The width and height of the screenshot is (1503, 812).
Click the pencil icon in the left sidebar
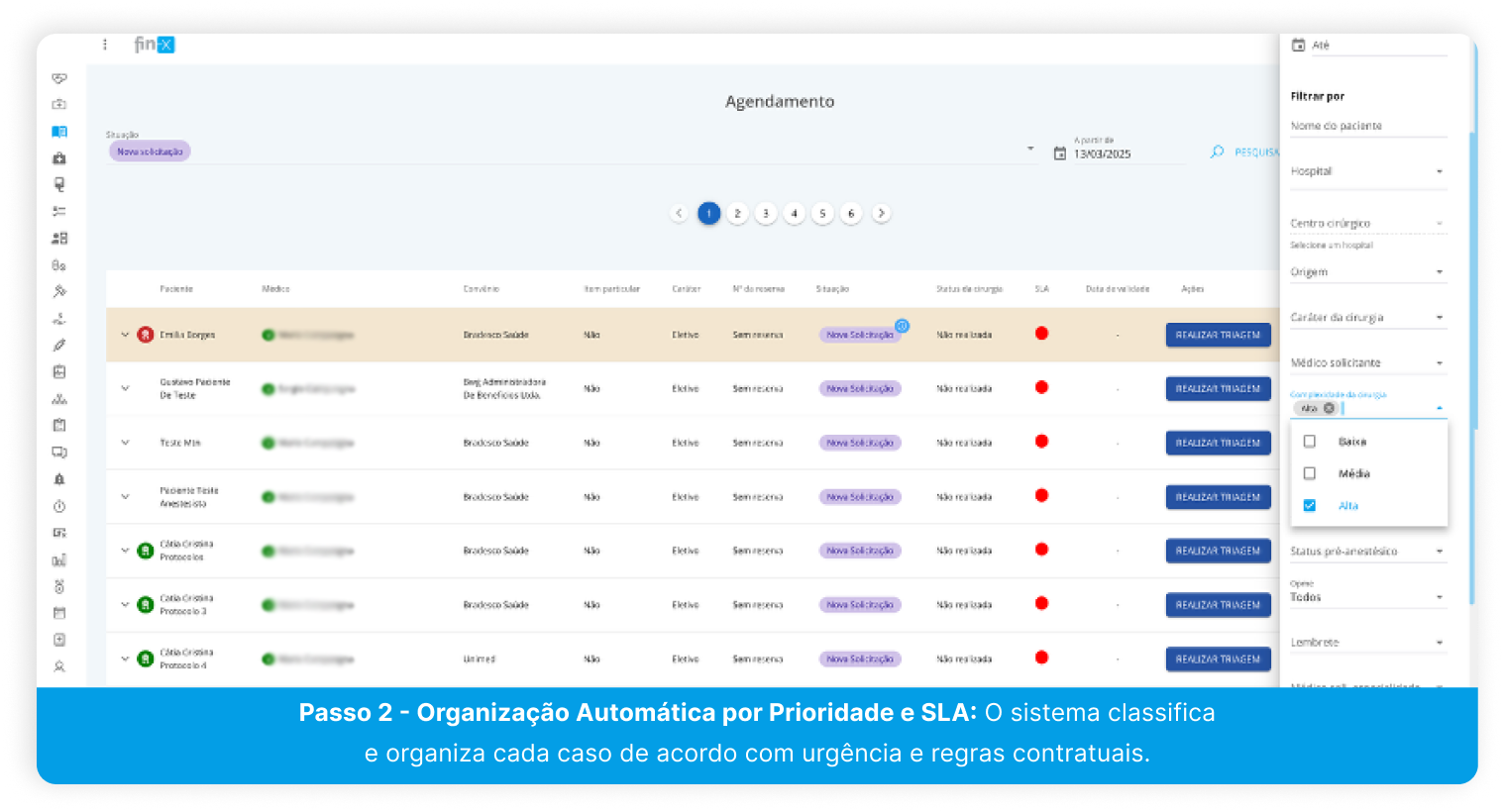(59, 346)
